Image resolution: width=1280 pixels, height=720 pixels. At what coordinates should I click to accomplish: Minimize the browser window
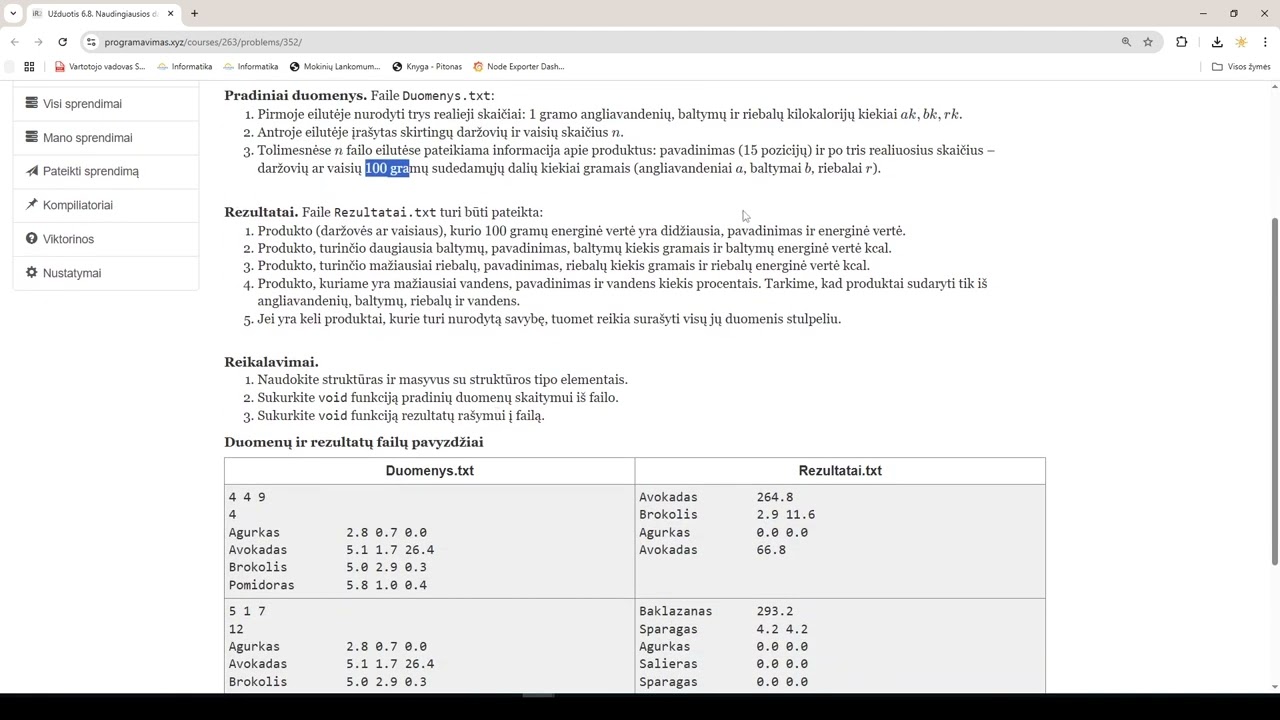[x=1203, y=13]
